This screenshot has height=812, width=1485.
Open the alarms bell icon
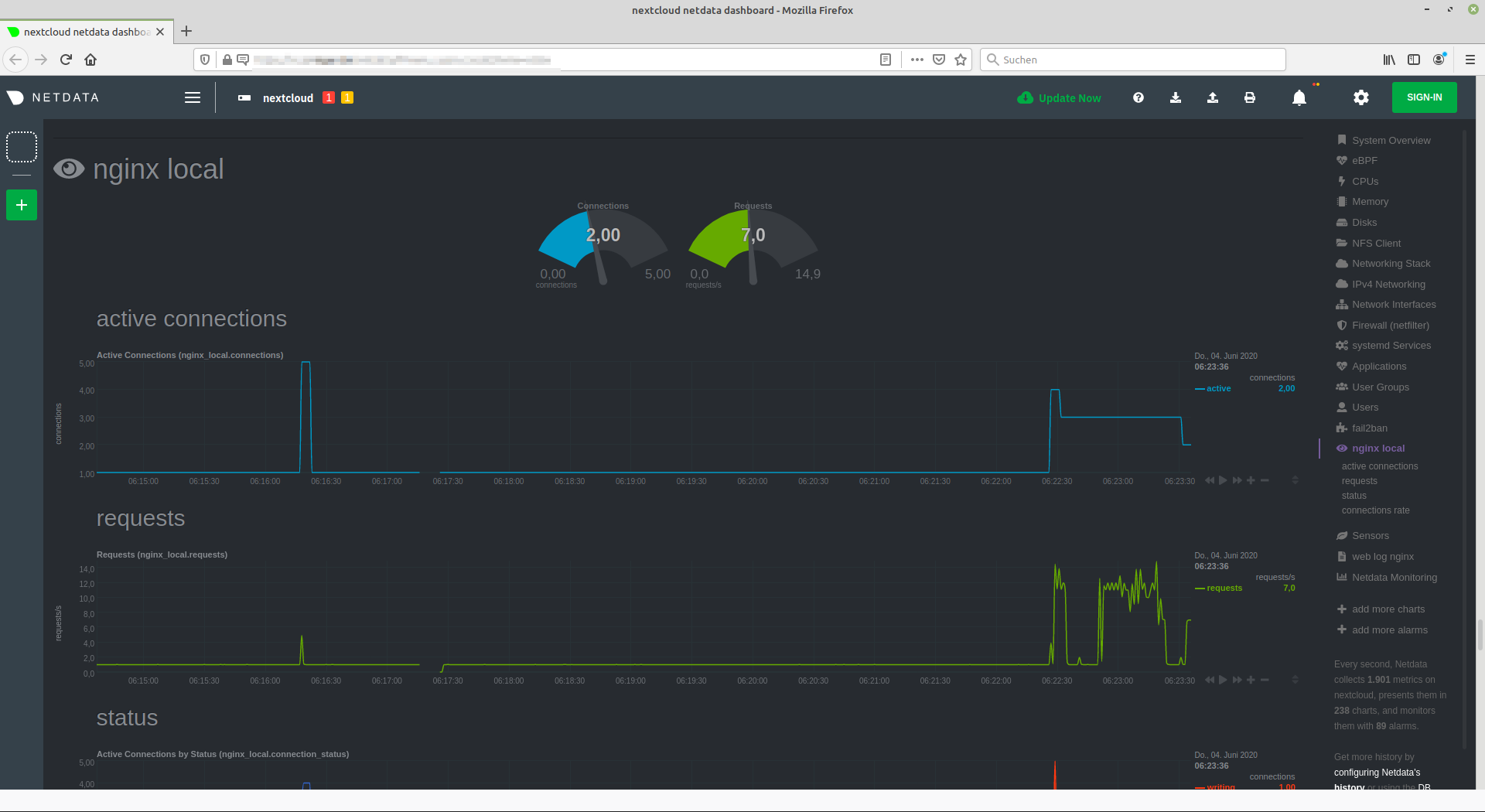pos(1299,97)
